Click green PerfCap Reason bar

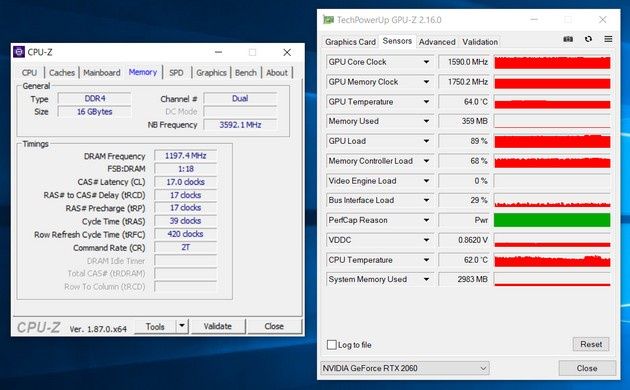pyautogui.click(x=552, y=220)
